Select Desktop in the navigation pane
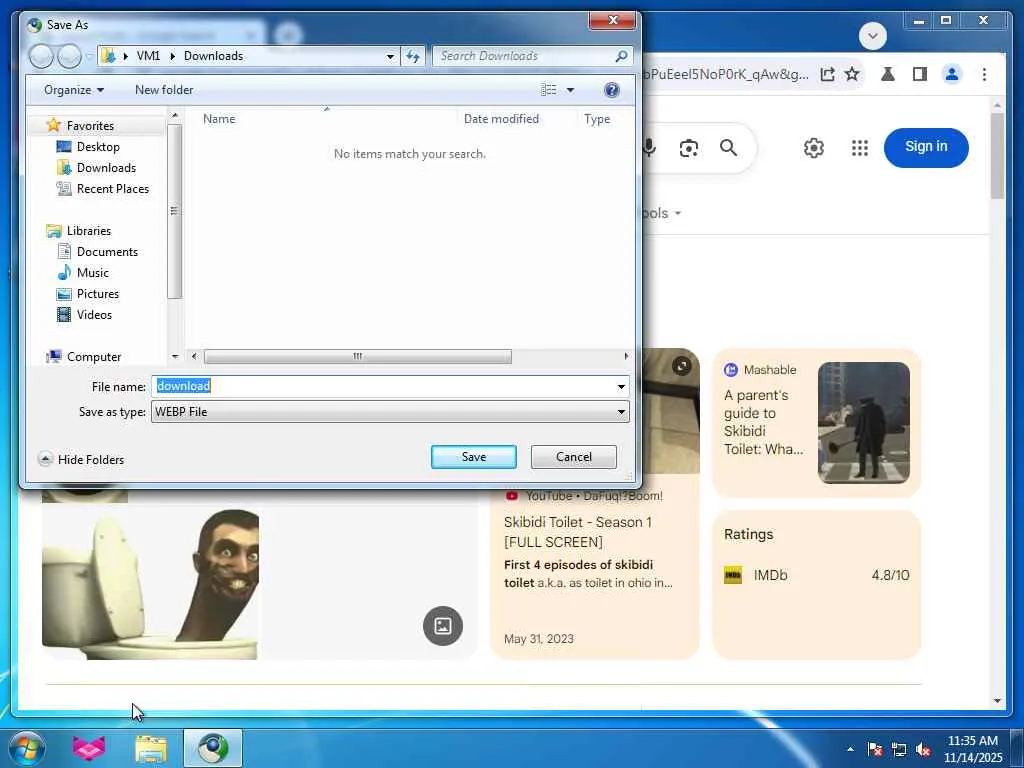 98,147
